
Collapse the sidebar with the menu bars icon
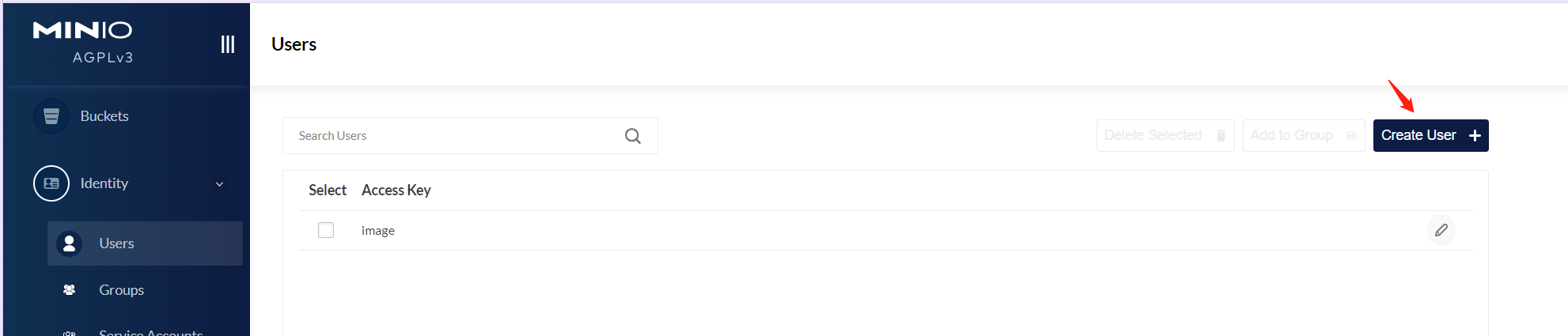pyautogui.click(x=228, y=44)
